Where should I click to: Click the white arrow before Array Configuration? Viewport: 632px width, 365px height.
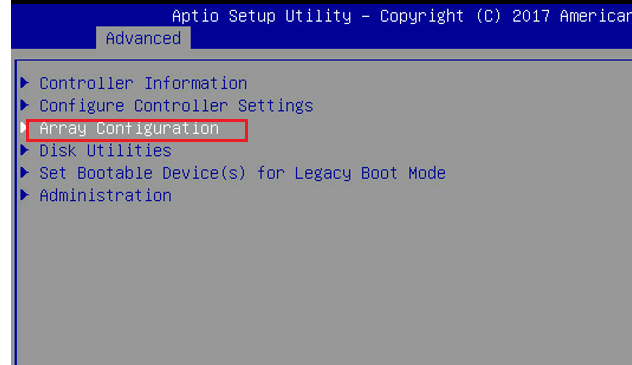pos(23,128)
